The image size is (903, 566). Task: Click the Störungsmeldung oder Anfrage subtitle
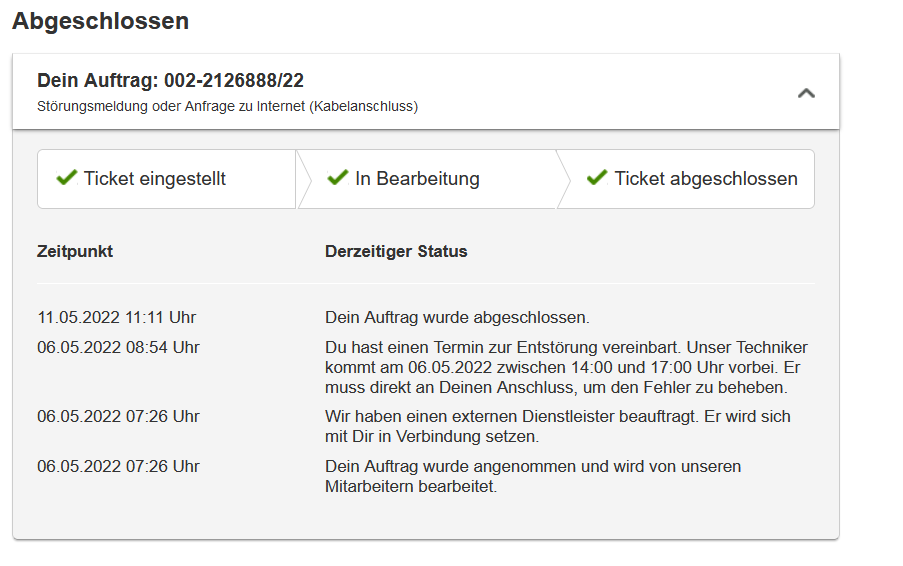(x=227, y=106)
